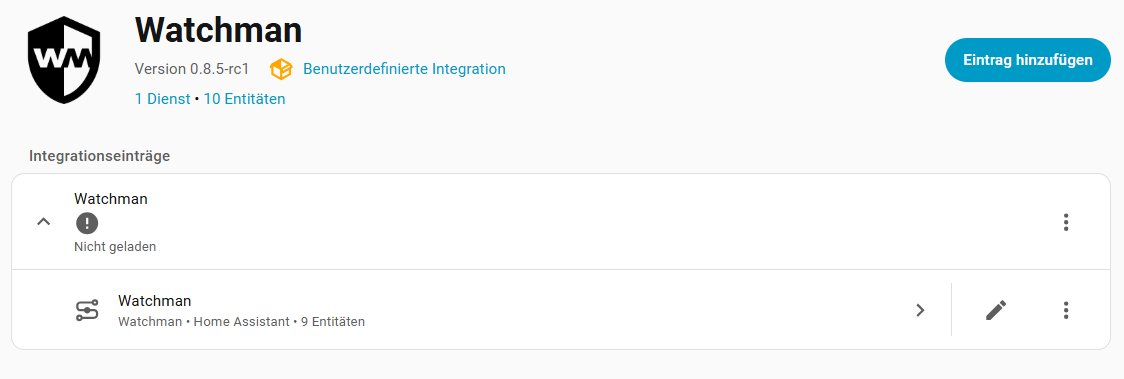Click the pencil edit icon for Watchman device
1124x379 pixels.
(x=996, y=310)
